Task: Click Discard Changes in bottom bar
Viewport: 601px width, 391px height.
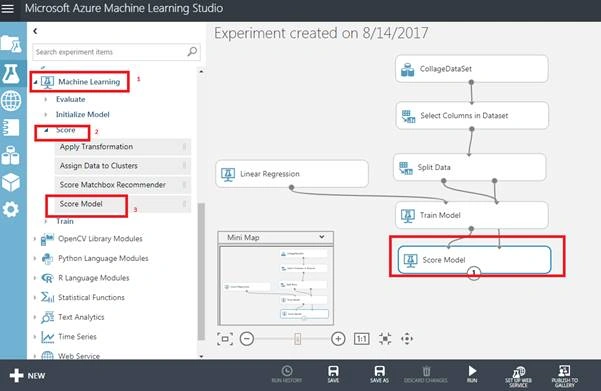Action: point(426,374)
